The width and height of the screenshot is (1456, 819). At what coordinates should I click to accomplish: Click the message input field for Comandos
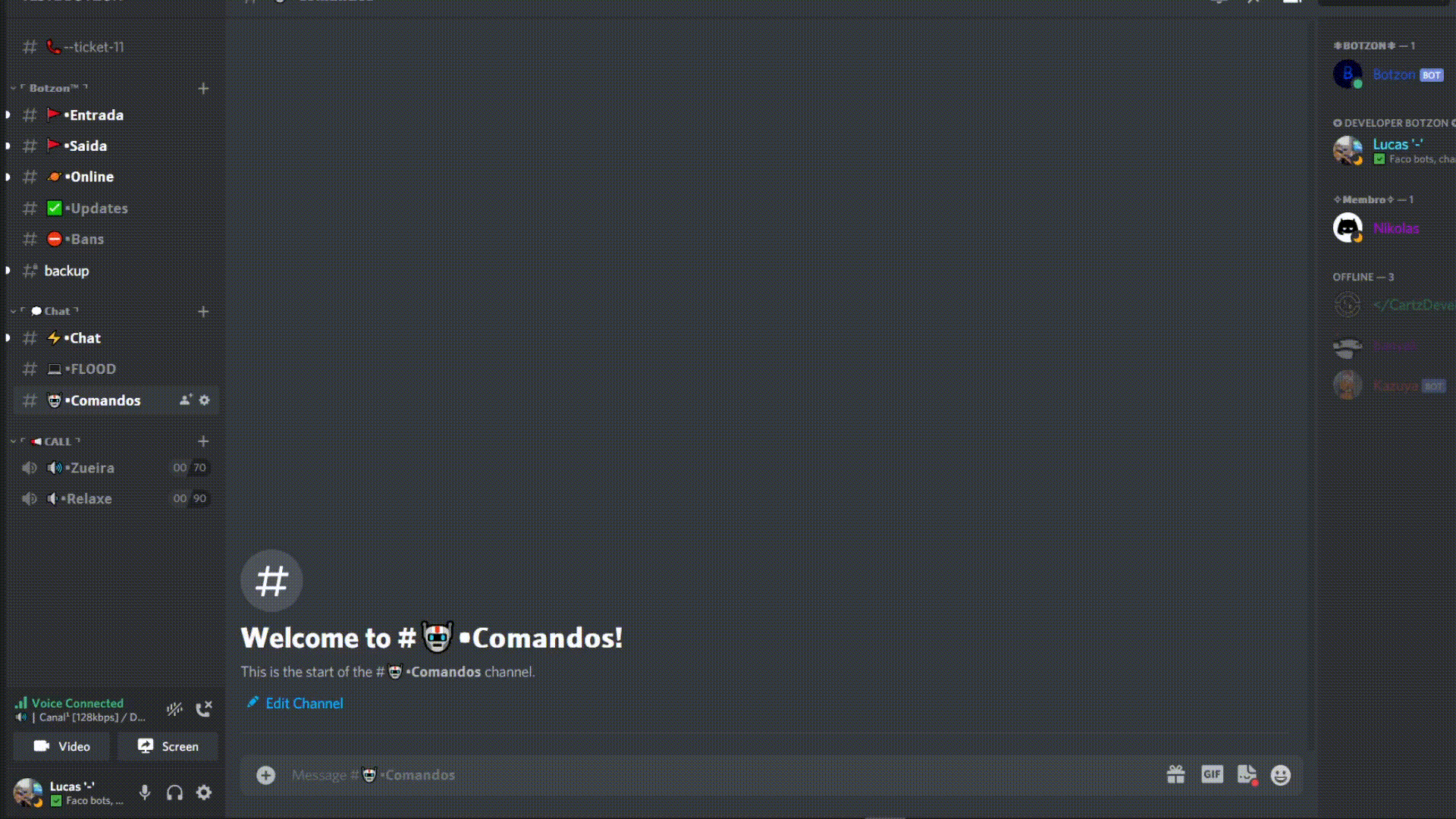pyautogui.click(x=720, y=774)
